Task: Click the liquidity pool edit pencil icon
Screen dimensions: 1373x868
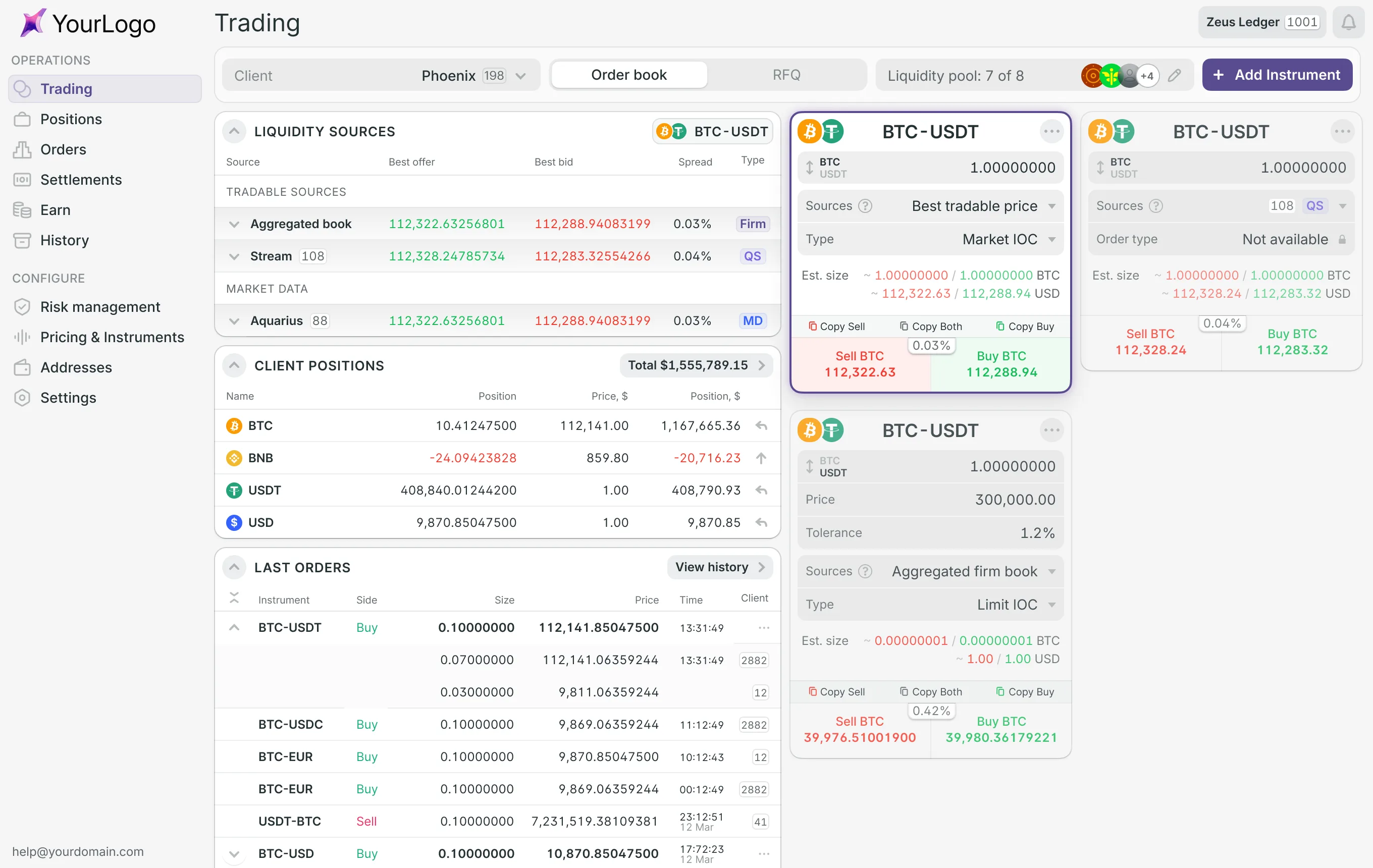Action: [1174, 75]
